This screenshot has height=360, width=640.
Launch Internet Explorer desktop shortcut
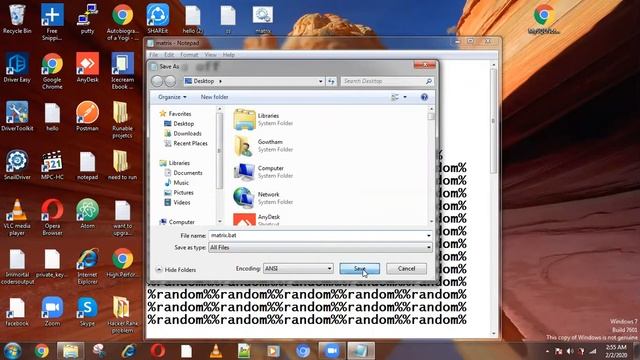[x=87, y=266]
